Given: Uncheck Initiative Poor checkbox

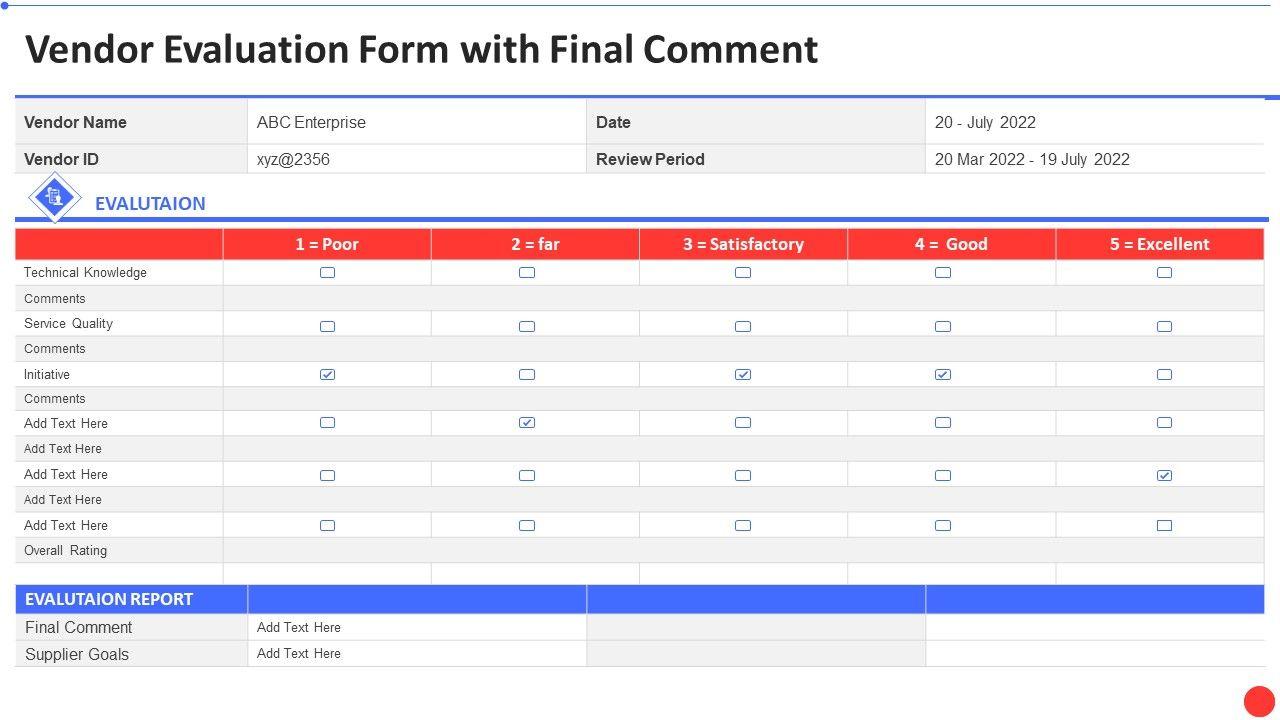Looking at the screenshot, I should [327, 375].
